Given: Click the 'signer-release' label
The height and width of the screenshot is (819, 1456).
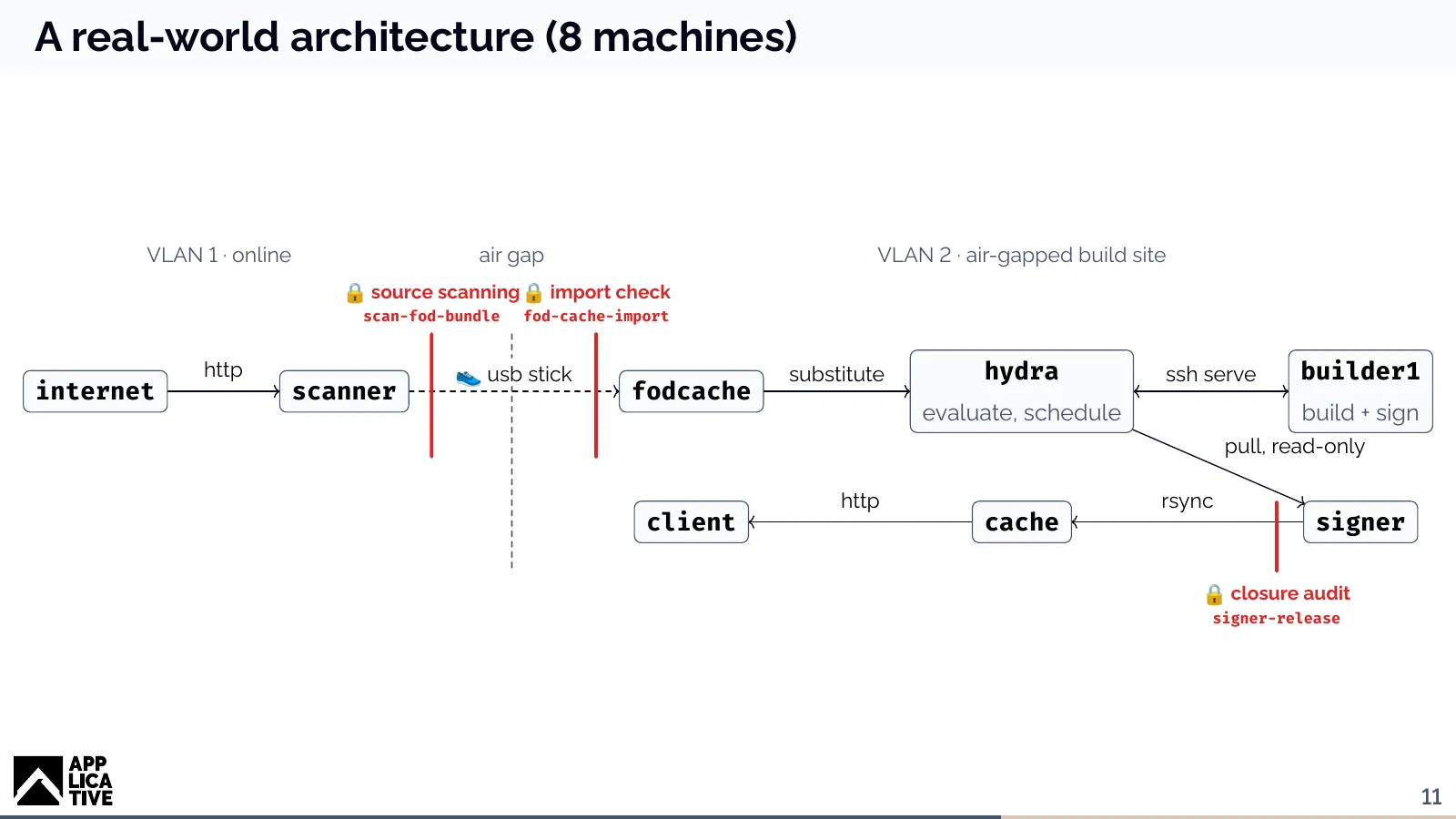Looking at the screenshot, I should pos(1277,618).
